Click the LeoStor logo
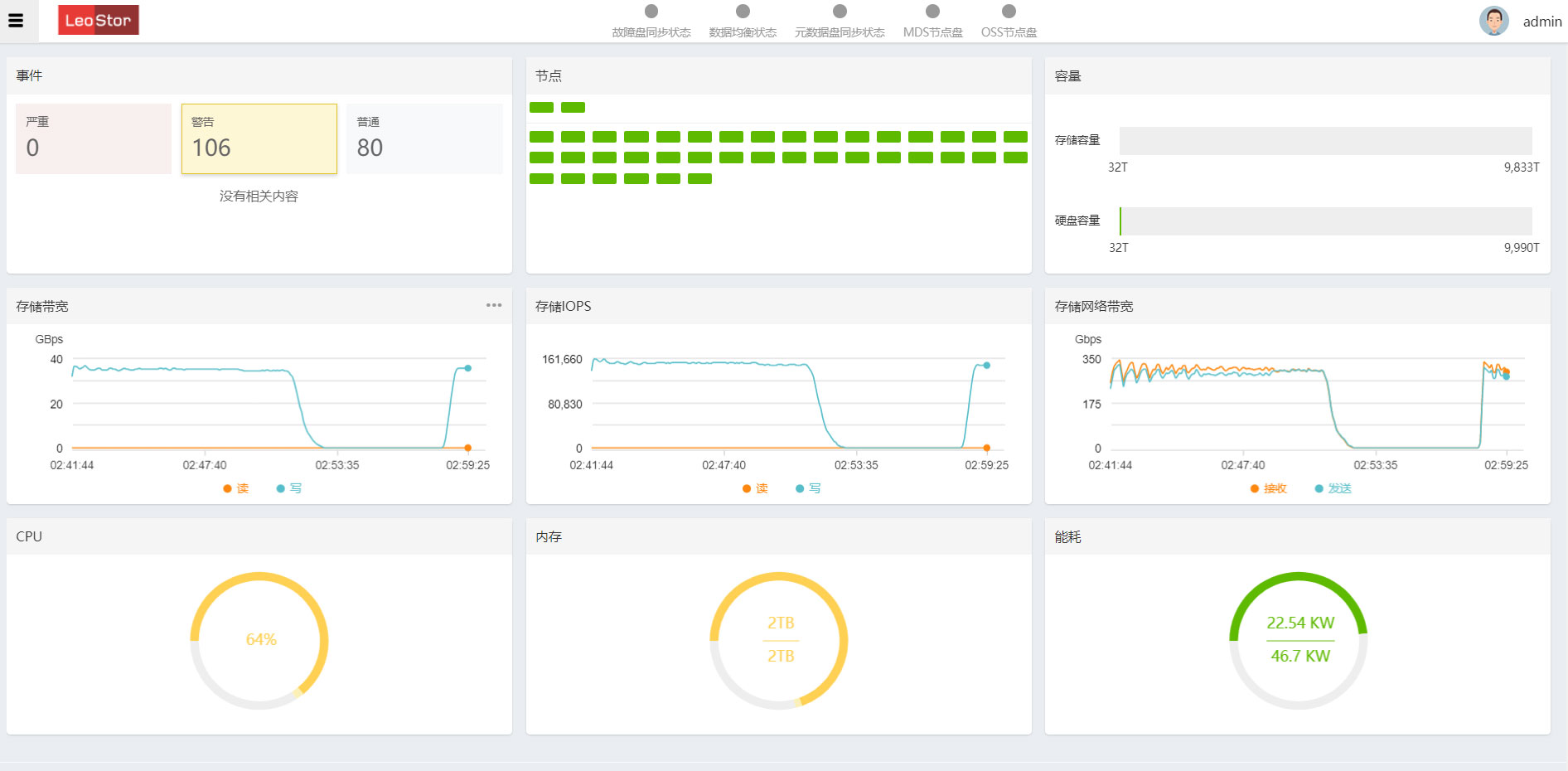1568x771 pixels. coord(98,21)
